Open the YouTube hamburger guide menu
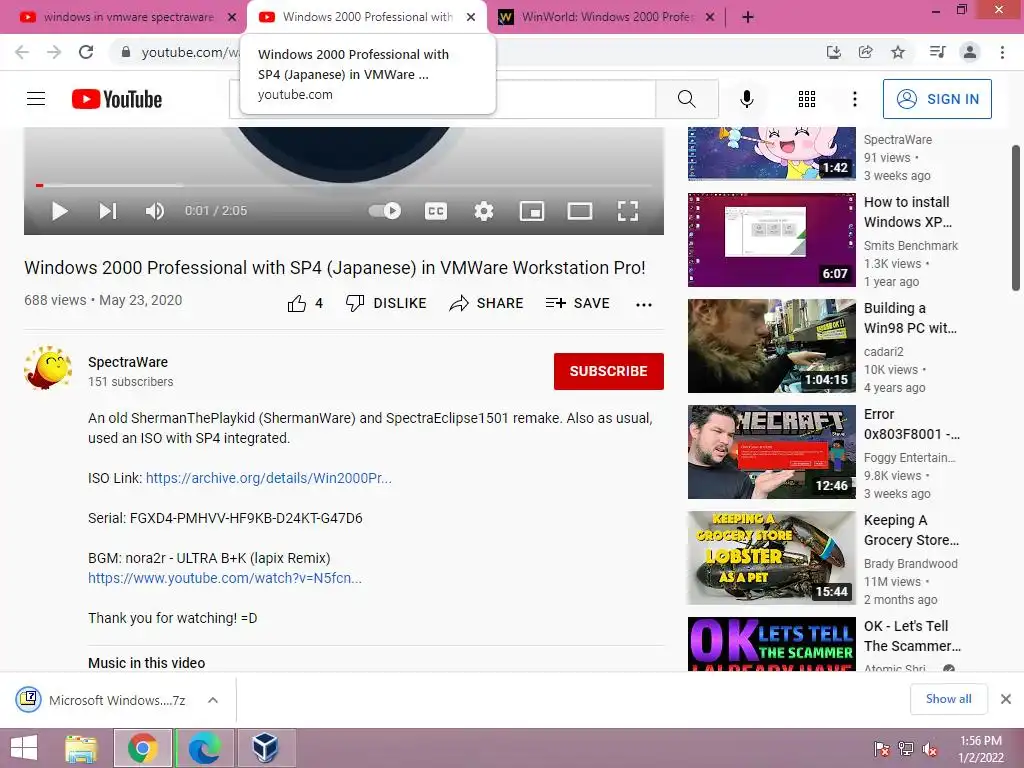 36,99
